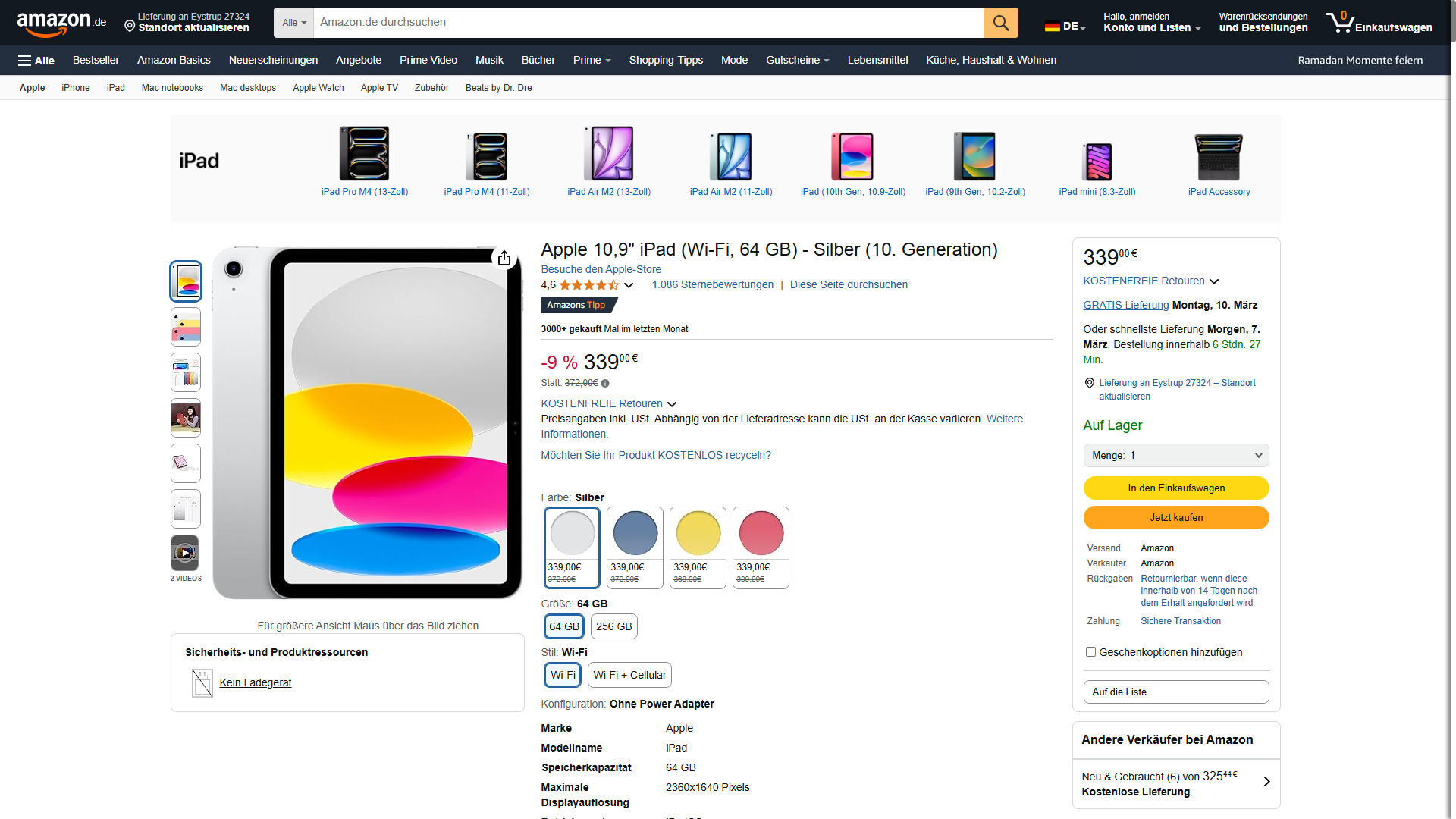Image resolution: width=1456 pixels, height=819 pixels.
Task: Click the info icon beside the strikethrough price
Action: tap(605, 384)
